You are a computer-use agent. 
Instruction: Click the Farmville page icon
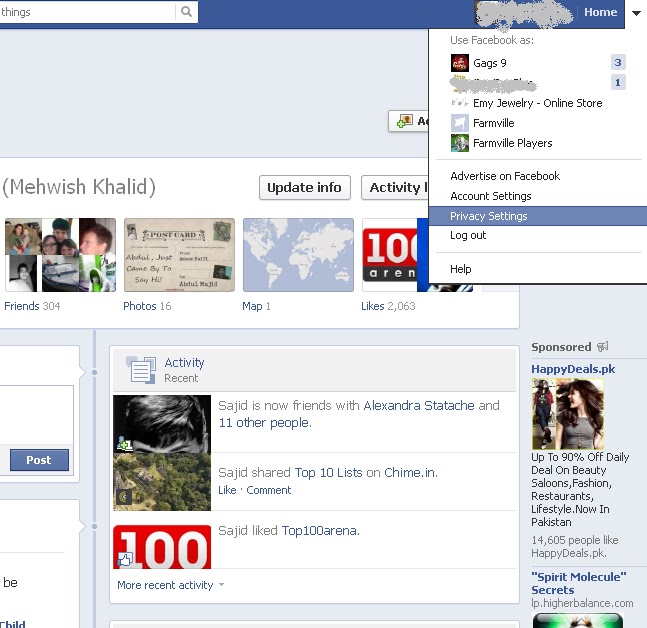tap(460, 123)
